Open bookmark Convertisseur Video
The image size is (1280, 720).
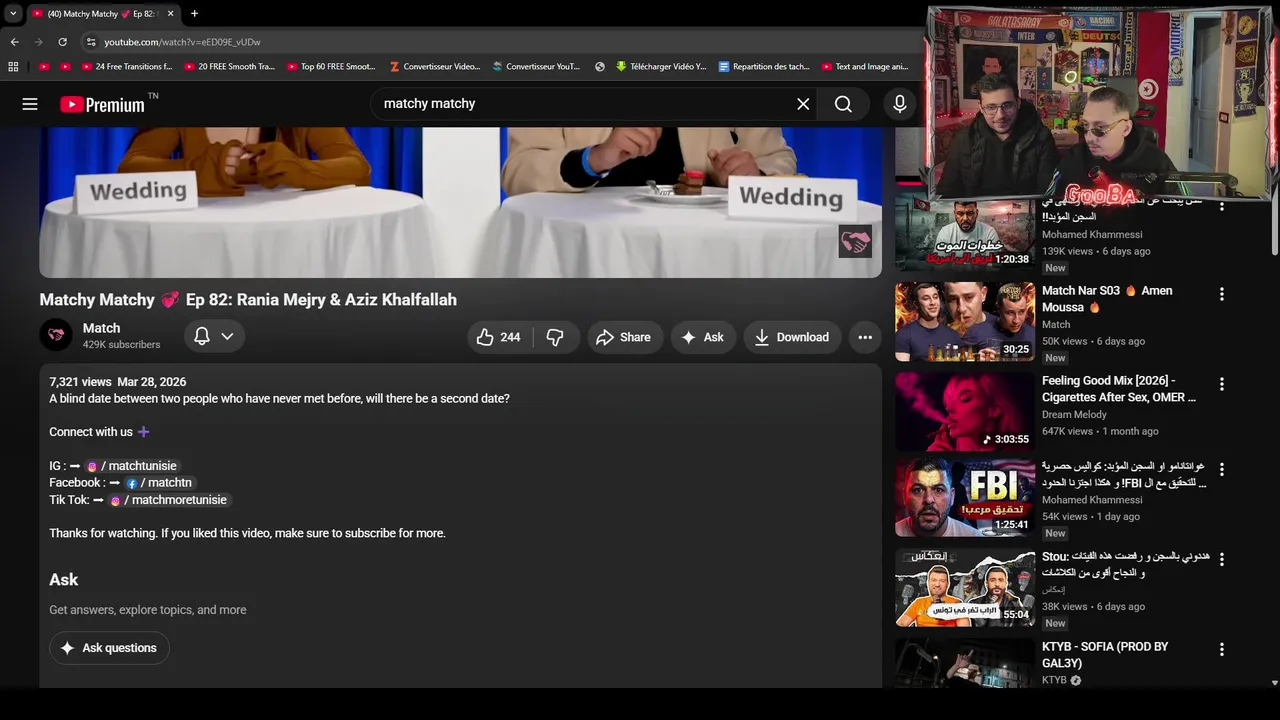click(x=435, y=67)
